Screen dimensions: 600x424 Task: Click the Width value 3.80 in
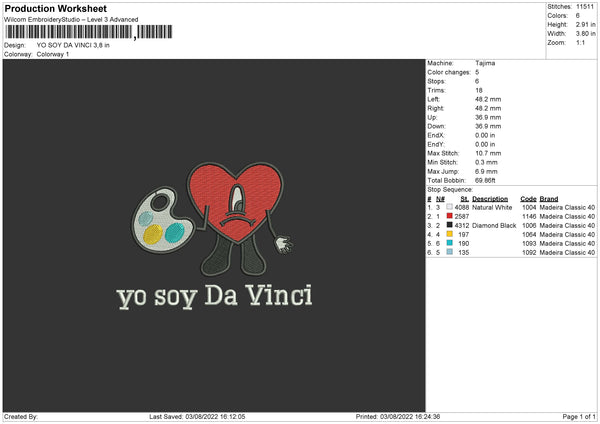coord(585,34)
